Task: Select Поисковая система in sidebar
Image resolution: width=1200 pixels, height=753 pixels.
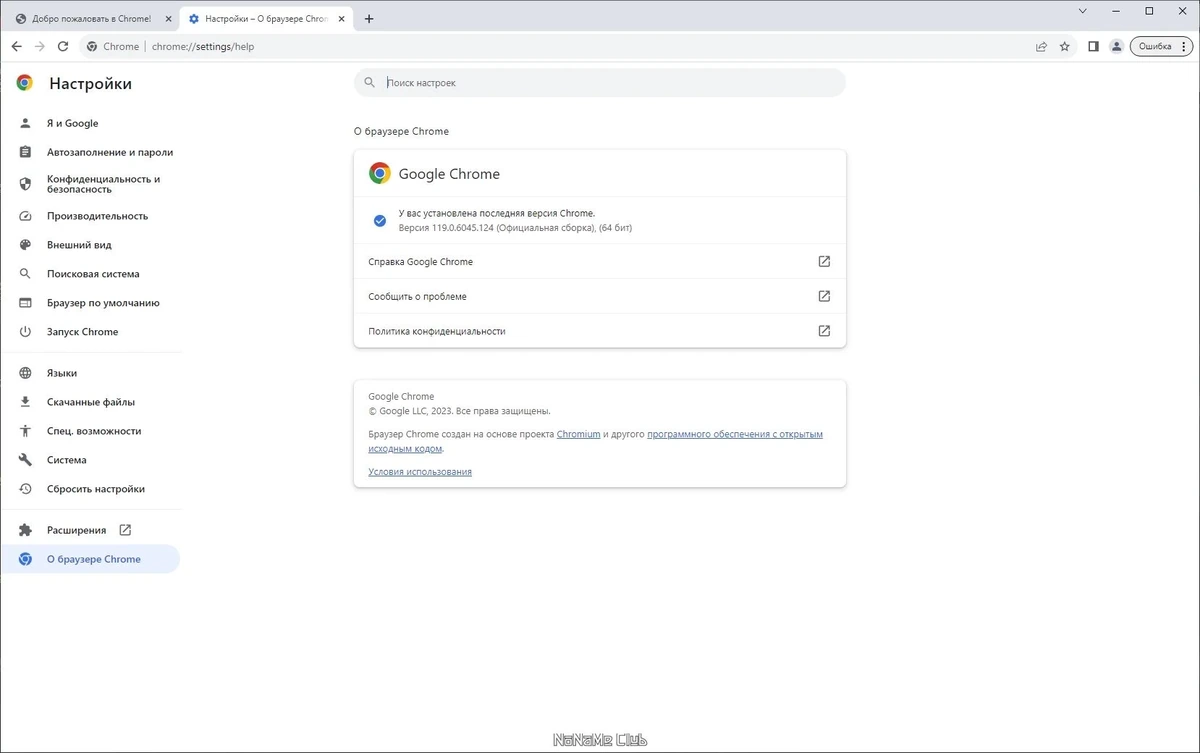Action: (90, 274)
